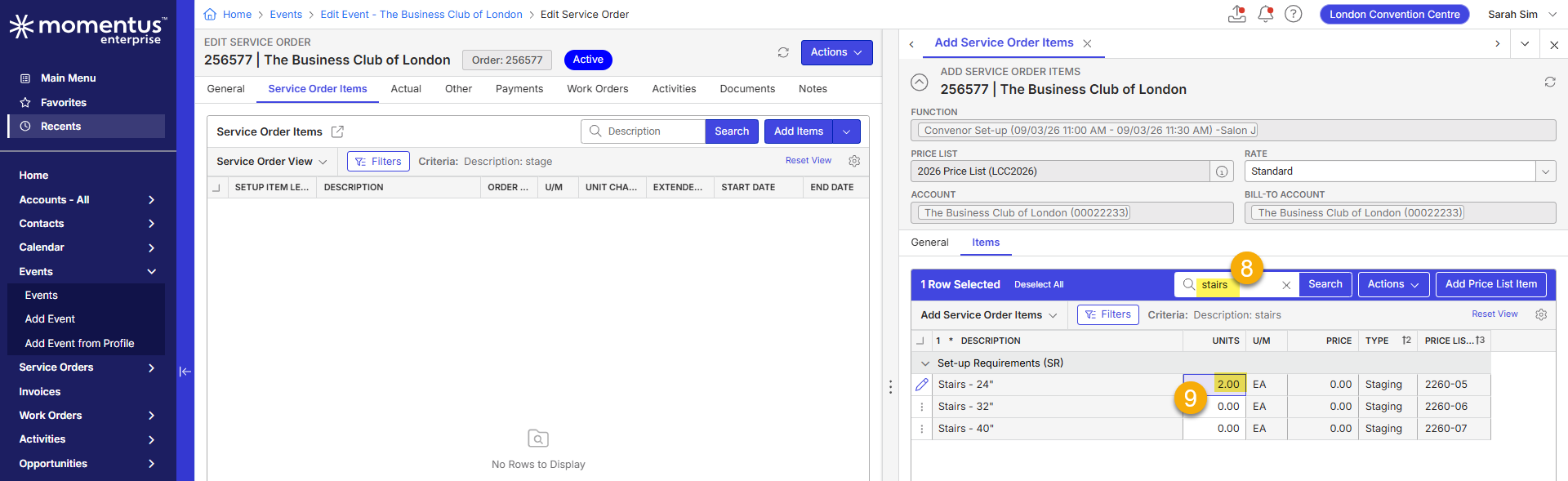Screen dimensions: 1568x481
Task: Click Filters button in Service Order Items
Action: pos(378,162)
